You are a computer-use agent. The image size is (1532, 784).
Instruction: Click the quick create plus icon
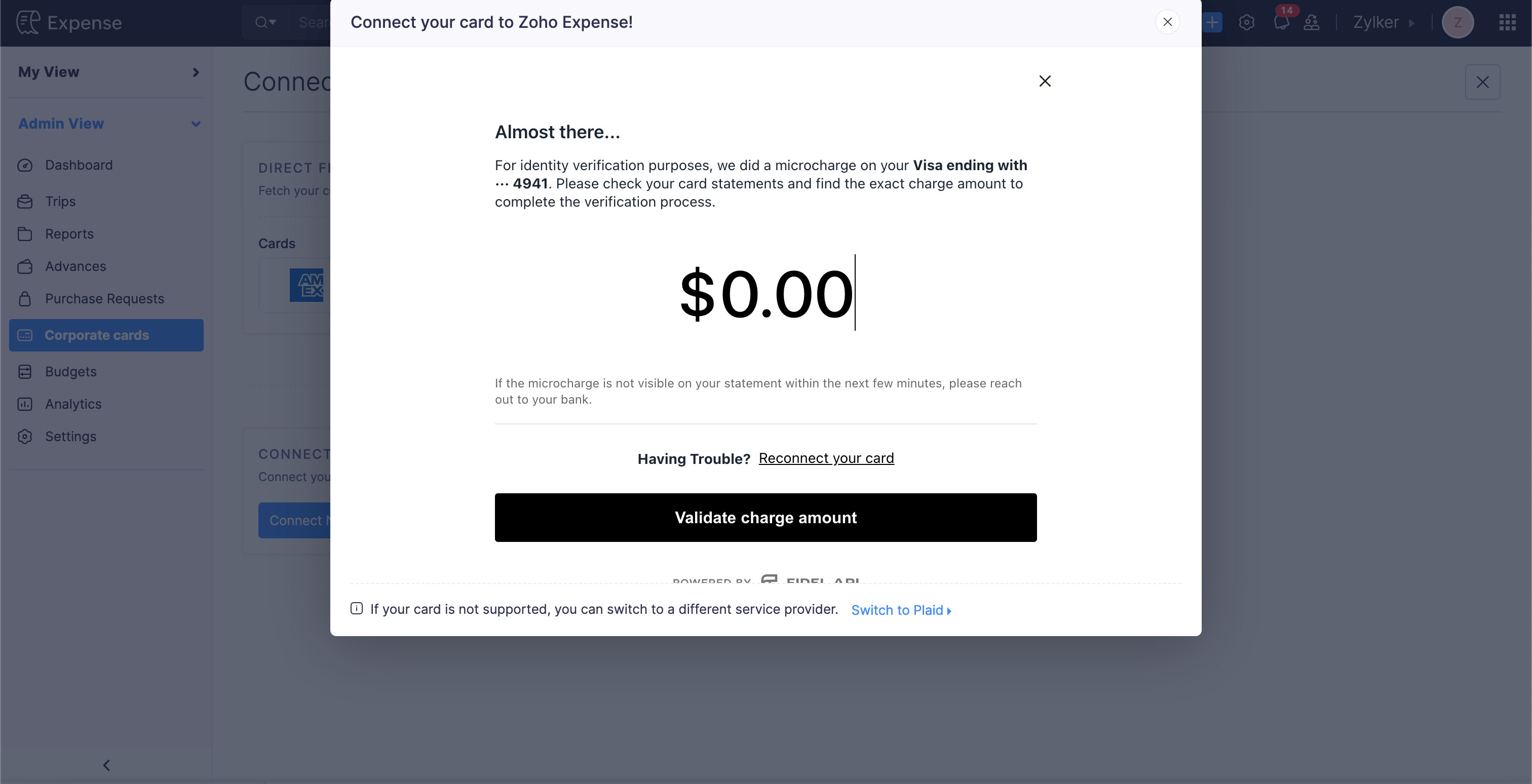click(1212, 23)
